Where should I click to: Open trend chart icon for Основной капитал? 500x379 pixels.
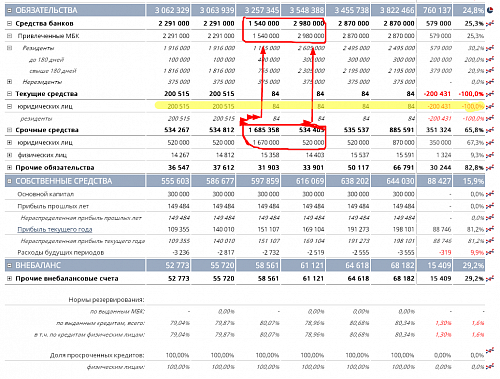point(490,194)
